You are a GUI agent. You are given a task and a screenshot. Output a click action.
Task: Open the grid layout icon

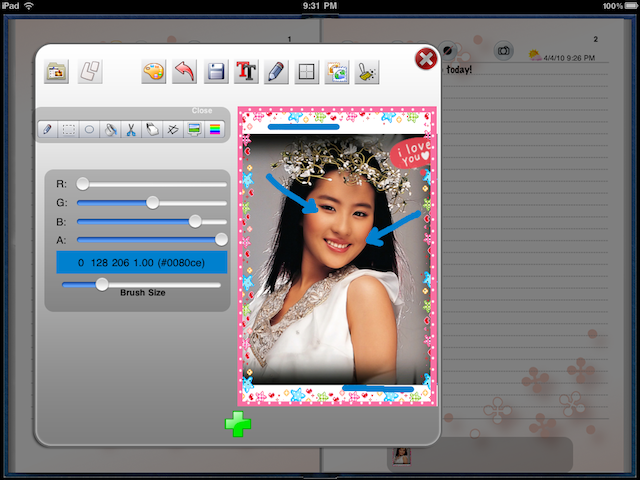tap(306, 71)
